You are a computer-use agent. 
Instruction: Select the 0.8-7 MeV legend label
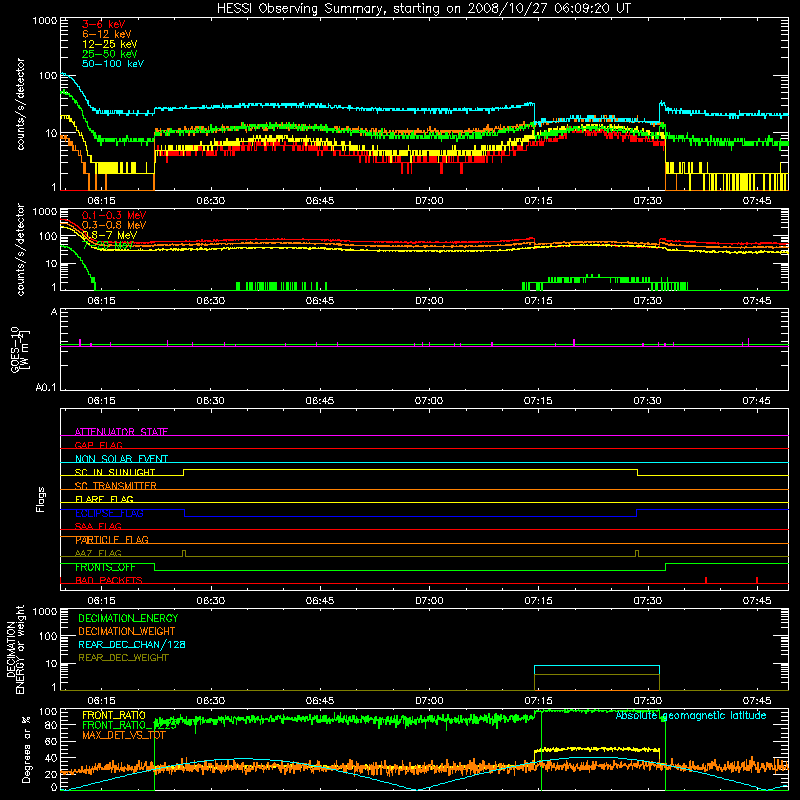click(x=110, y=235)
